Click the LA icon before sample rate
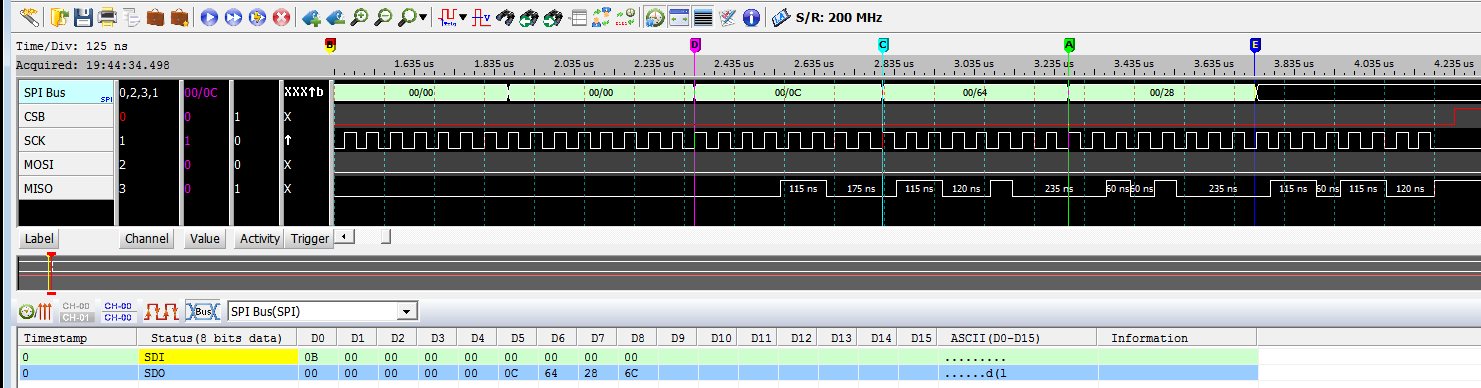This screenshot has height=388, width=1481. point(780,17)
